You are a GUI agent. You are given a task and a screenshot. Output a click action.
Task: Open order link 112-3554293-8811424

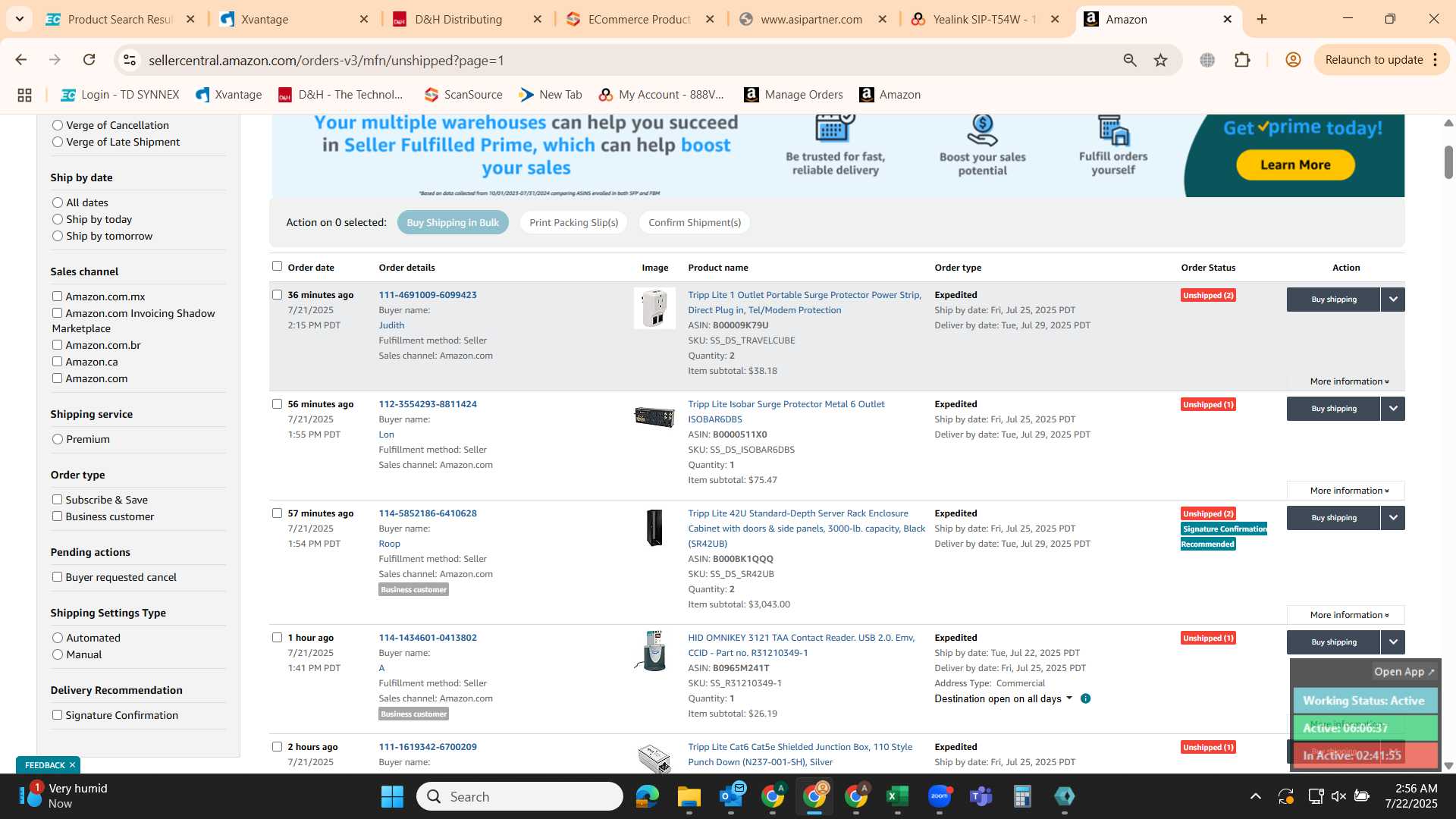pos(428,404)
